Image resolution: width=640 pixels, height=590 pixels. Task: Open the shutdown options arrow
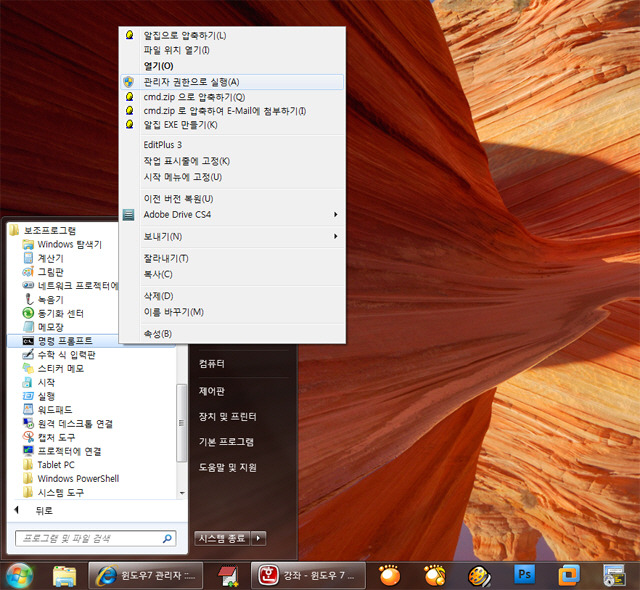[x=259, y=538]
